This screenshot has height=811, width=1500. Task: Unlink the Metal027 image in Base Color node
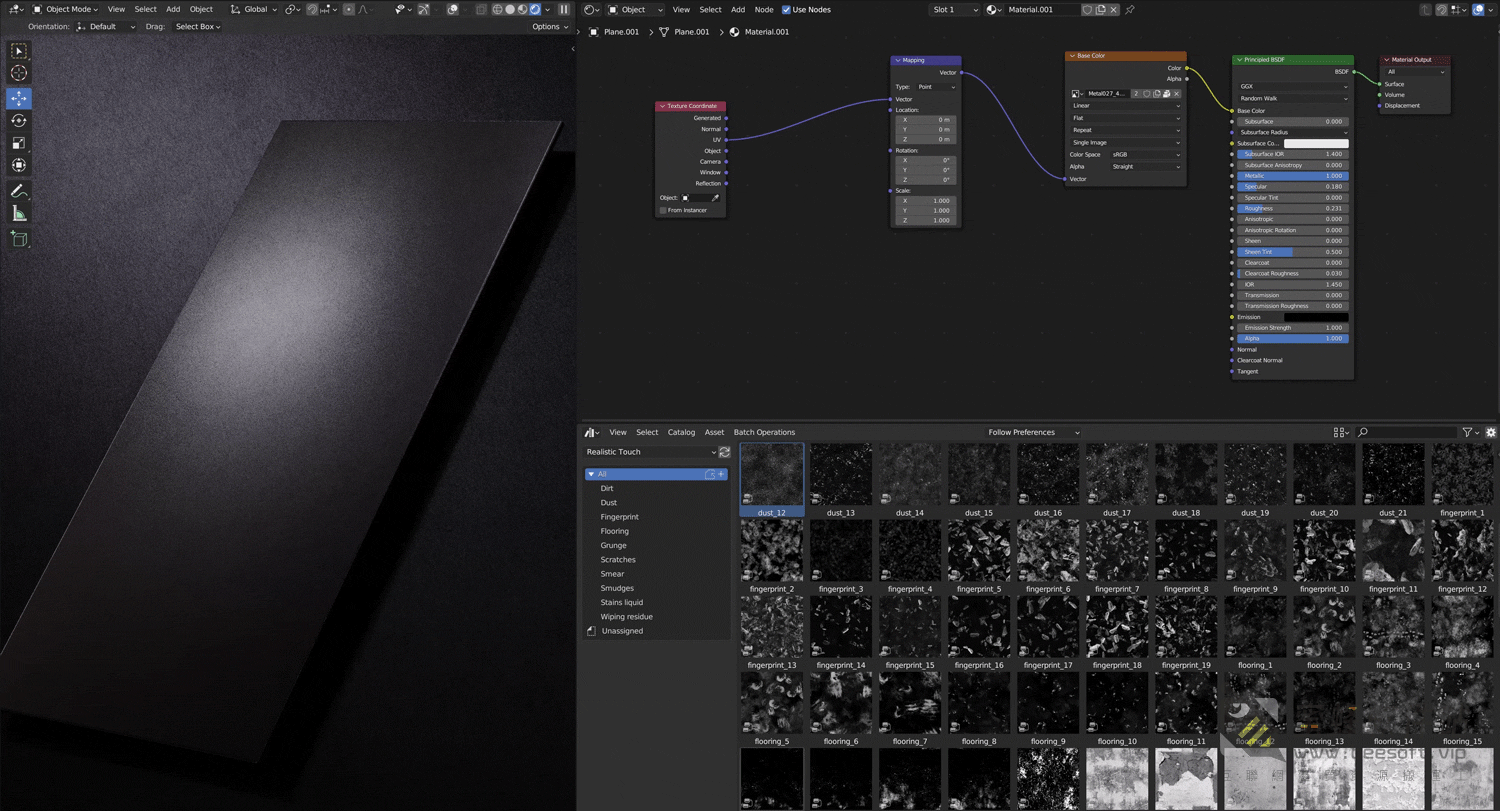pyautogui.click(x=1176, y=94)
